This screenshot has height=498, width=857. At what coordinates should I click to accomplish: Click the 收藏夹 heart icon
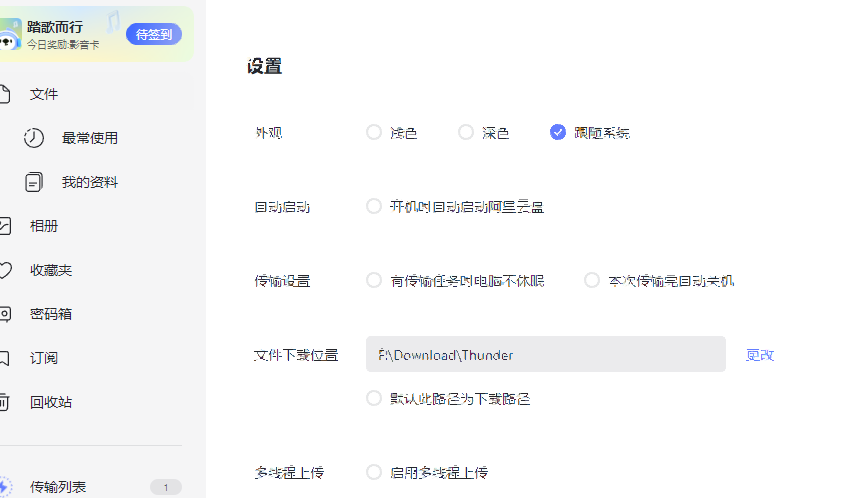coord(5,270)
